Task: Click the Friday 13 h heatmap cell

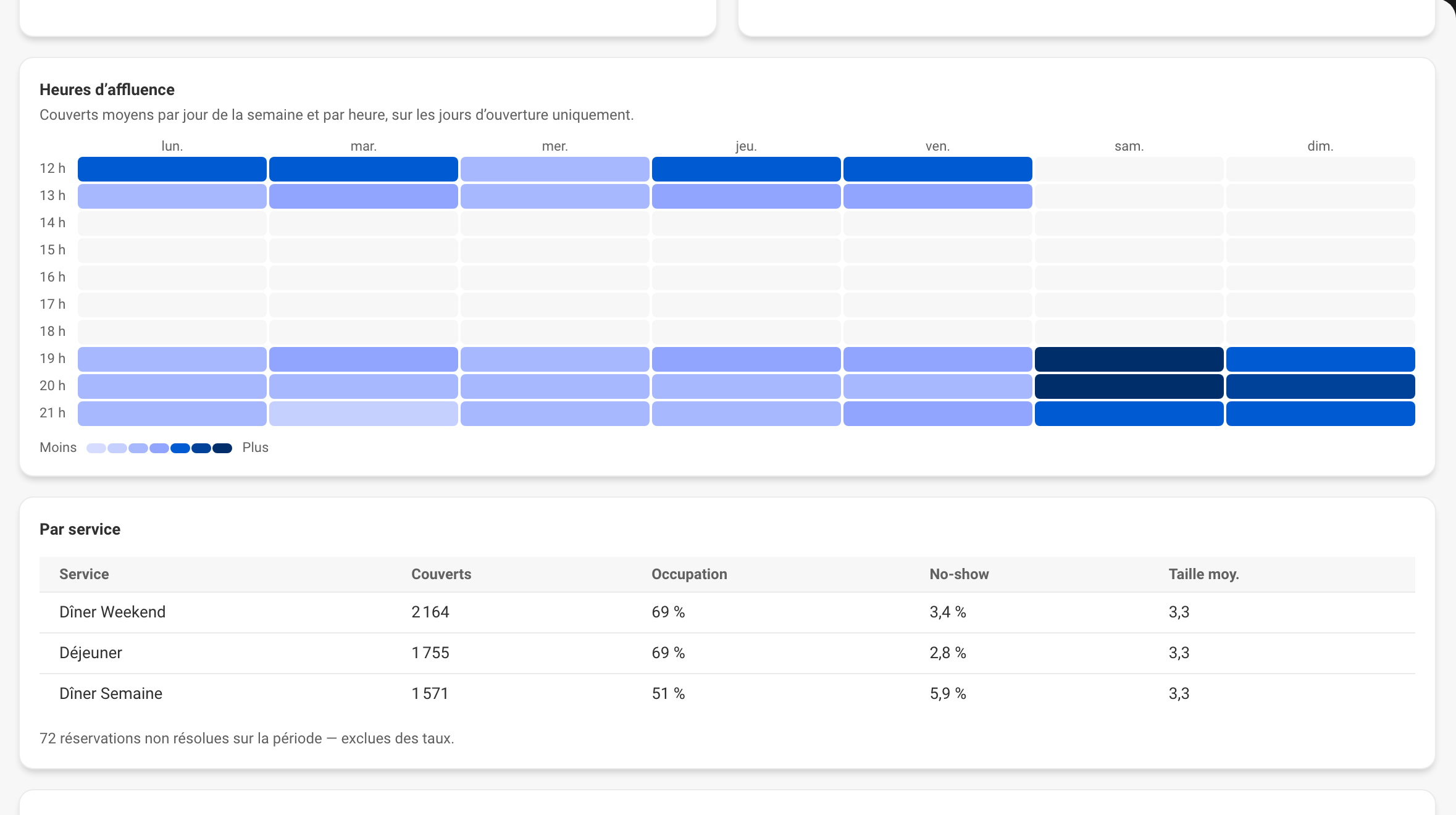Action: 937,196
